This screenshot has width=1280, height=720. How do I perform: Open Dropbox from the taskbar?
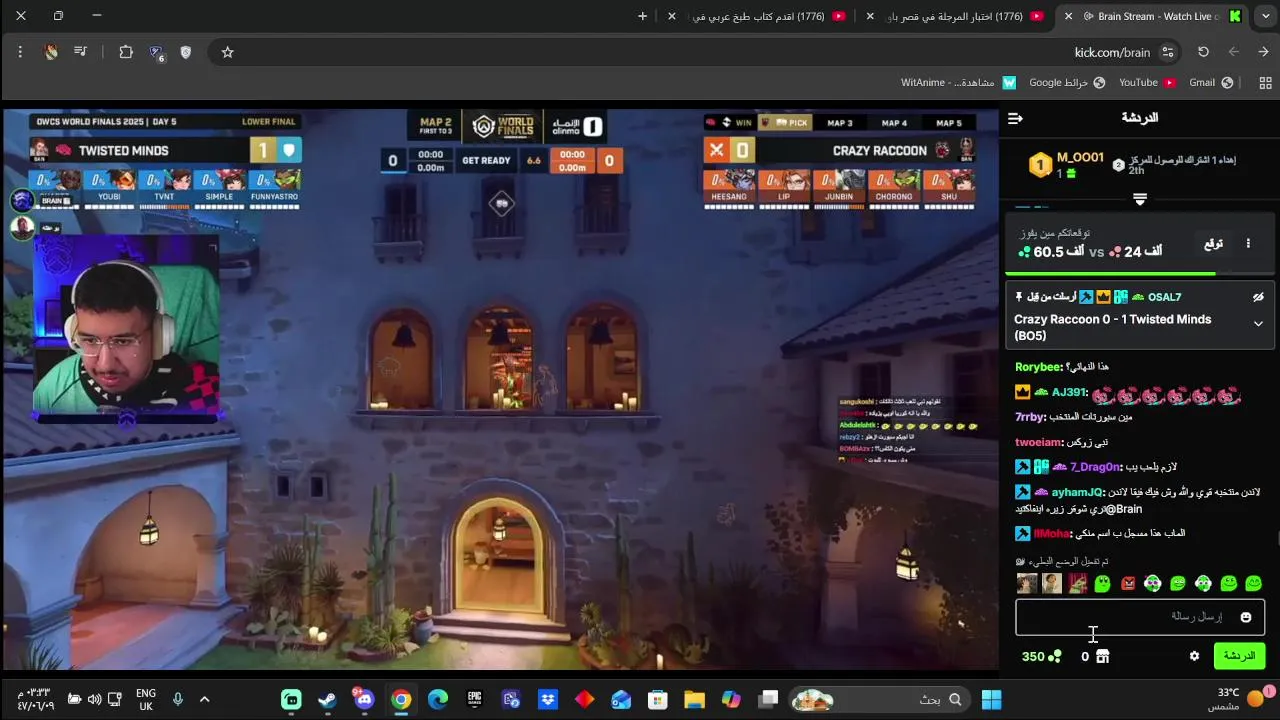548,699
